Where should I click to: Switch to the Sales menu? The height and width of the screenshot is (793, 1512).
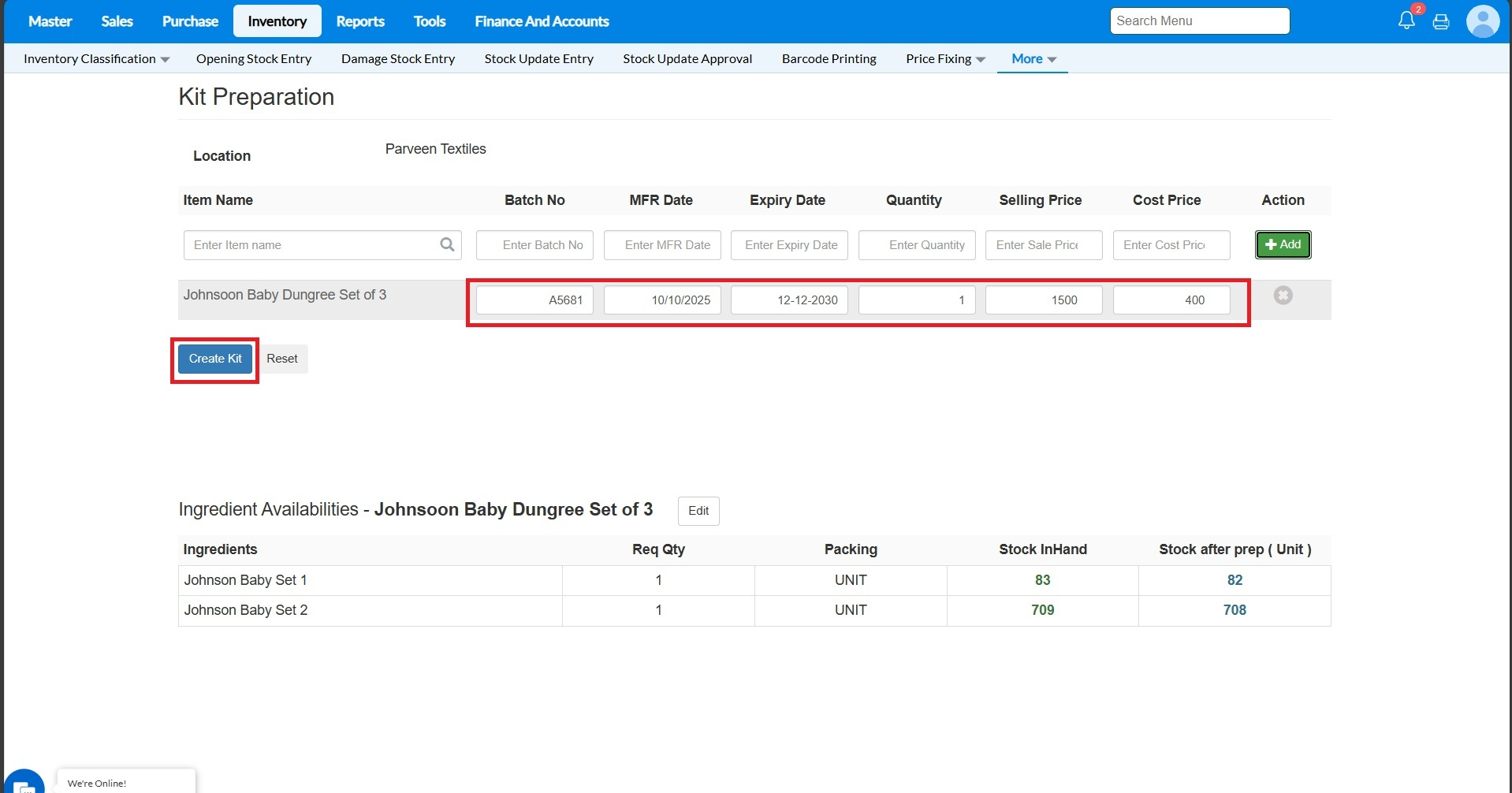point(117,21)
